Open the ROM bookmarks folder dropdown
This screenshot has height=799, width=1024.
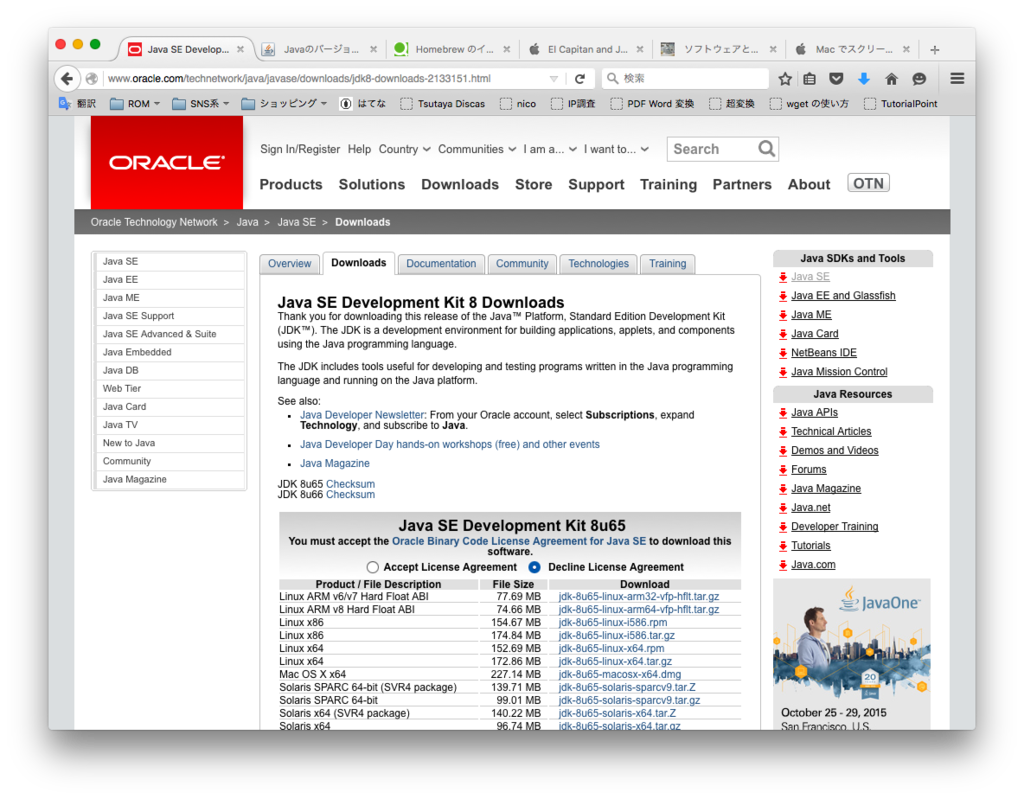(x=135, y=103)
